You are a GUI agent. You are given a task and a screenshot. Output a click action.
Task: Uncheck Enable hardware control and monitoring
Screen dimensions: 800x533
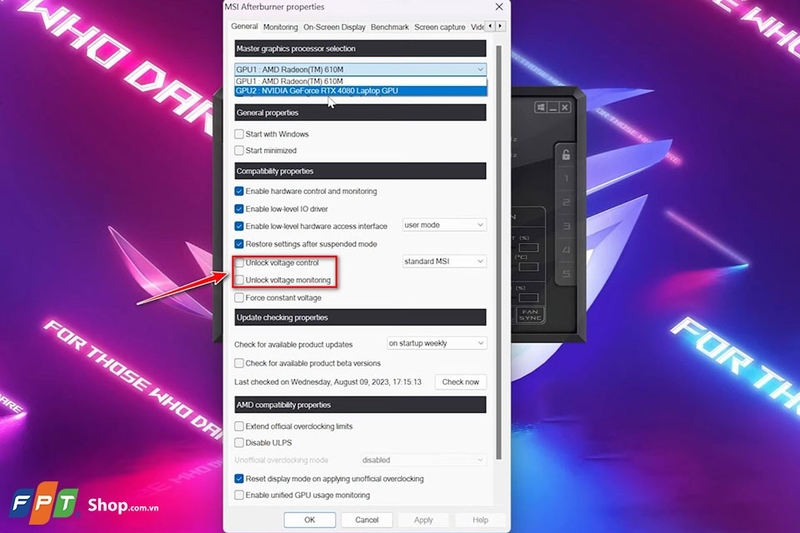click(239, 191)
